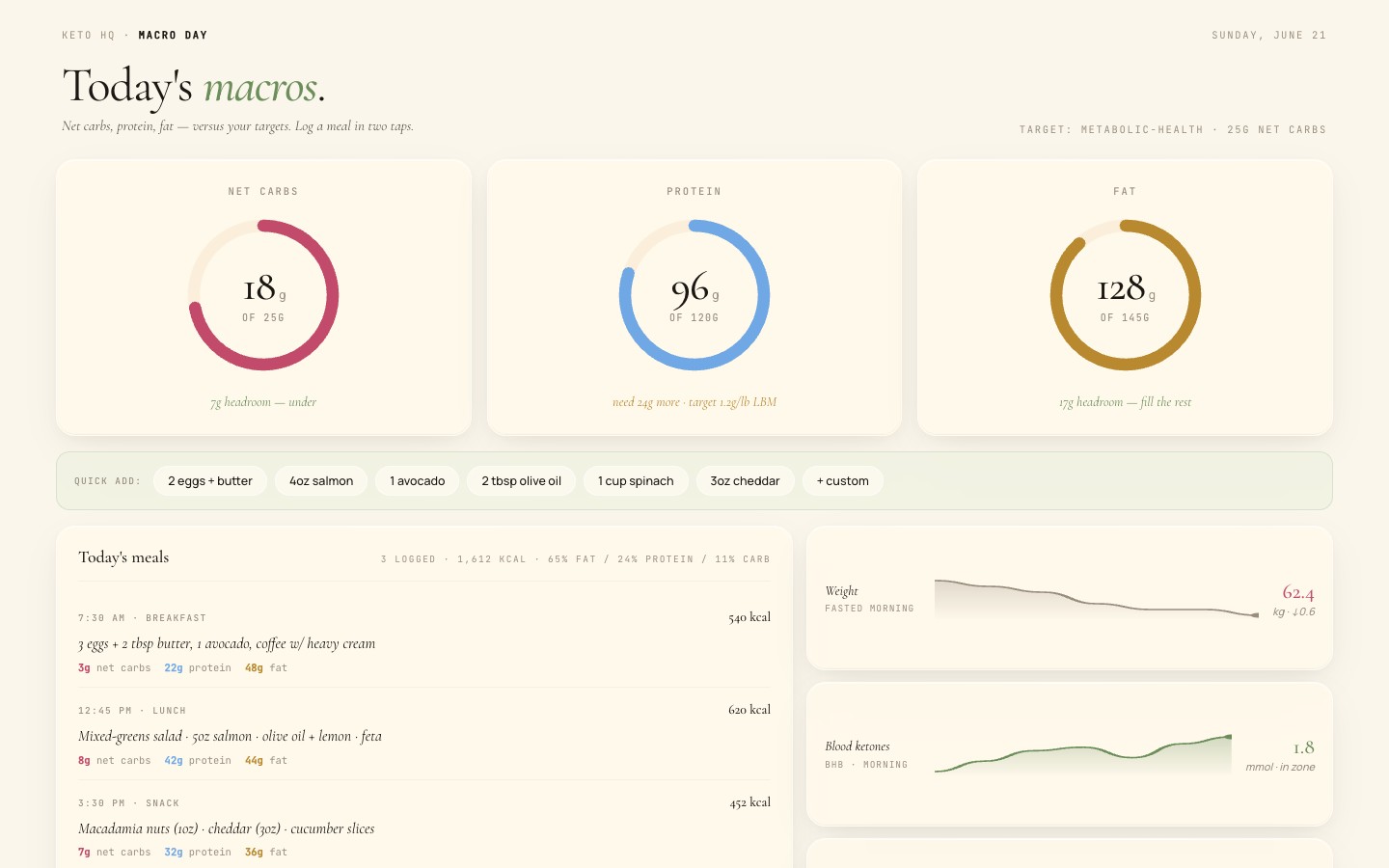Click the '62.4' weight reading
The height and width of the screenshot is (868, 1389).
pyautogui.click(x=1298, y=592)
